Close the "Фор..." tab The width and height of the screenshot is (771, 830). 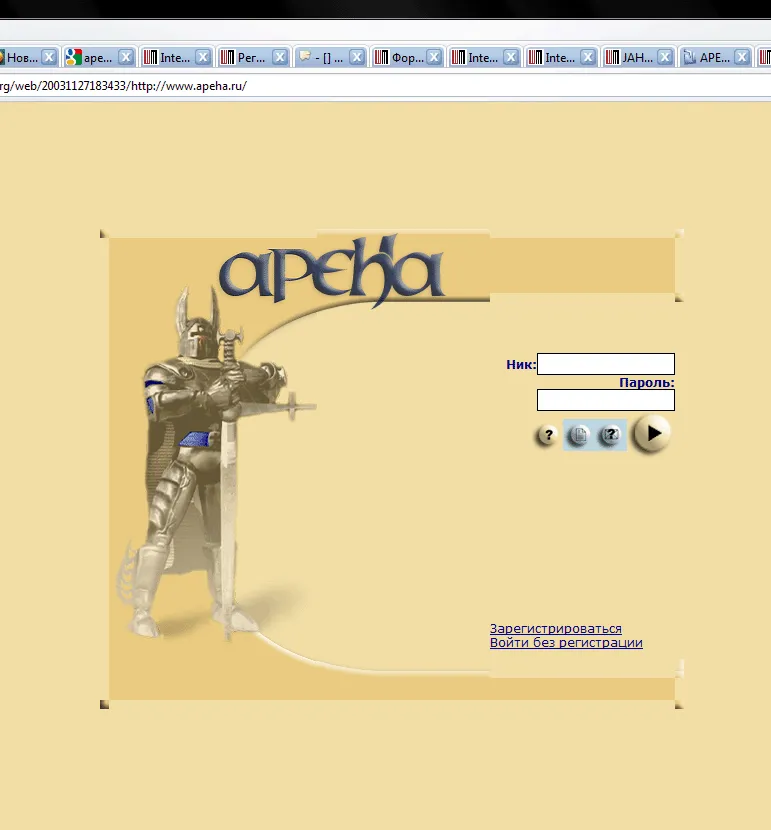(434, 57)
